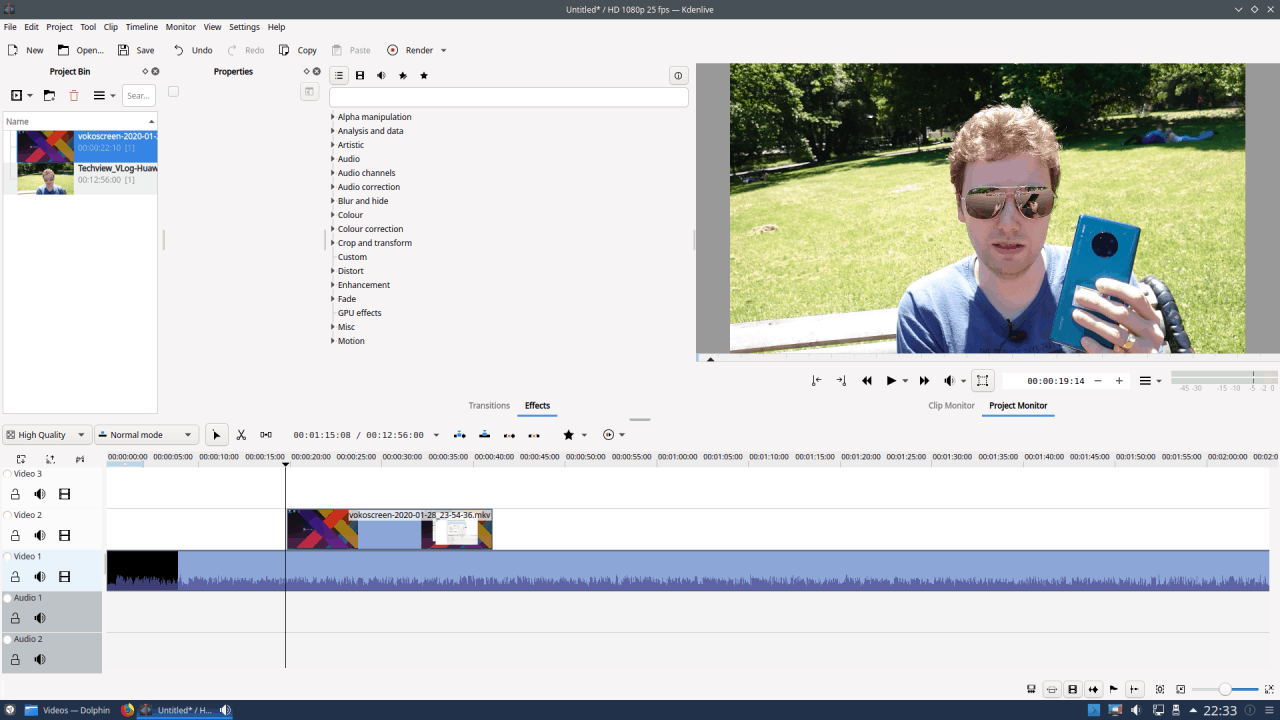Image resolution: width=1280 pixels, height=720 pixels.
Task: Toggle edit mode icon in Project Monitor
Action: point(982,381)
